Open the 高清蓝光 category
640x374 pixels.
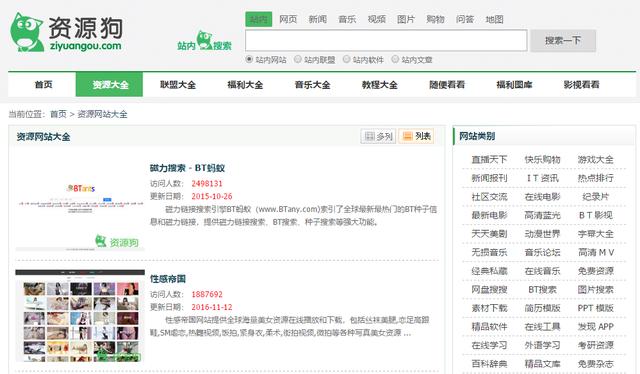click(542, 215)
